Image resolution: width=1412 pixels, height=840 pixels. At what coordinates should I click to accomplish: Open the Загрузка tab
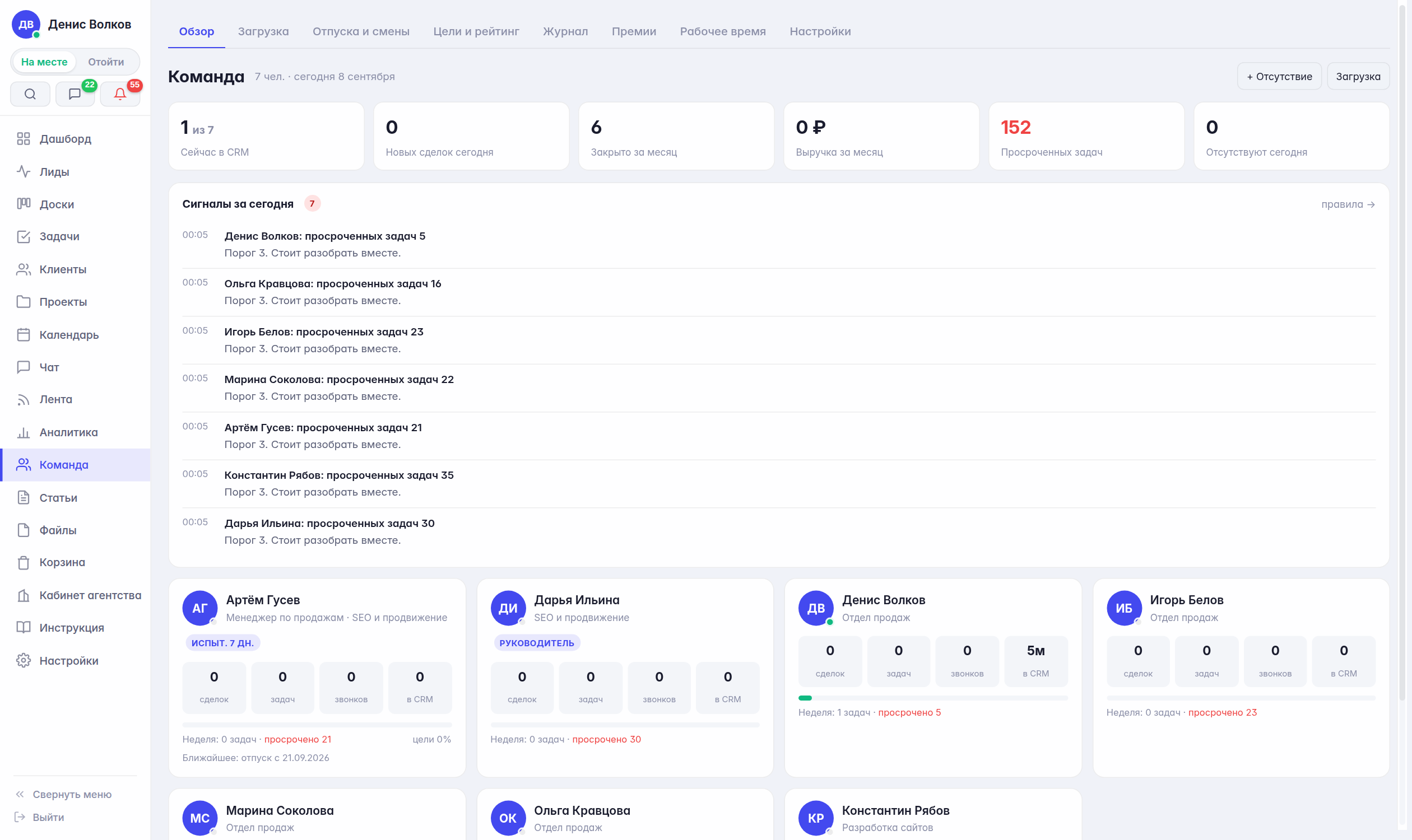(x=263, y=31)
